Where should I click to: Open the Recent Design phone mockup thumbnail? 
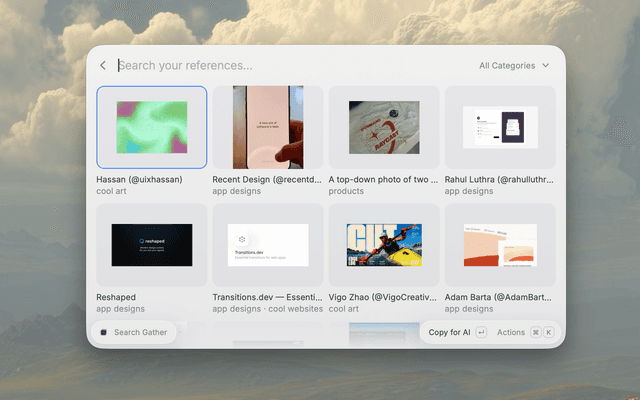268,127
